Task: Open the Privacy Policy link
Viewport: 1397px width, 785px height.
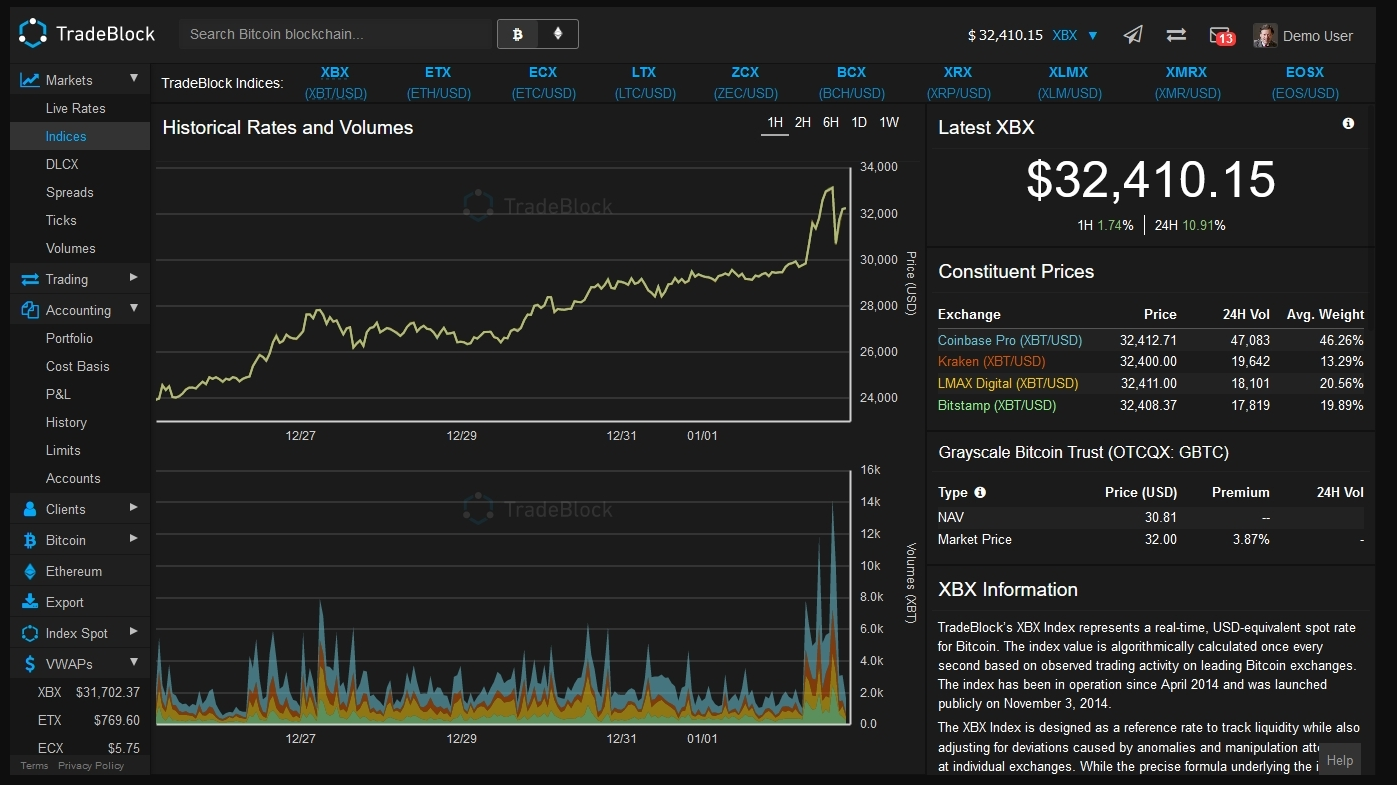Action: (x=91, y=766)
